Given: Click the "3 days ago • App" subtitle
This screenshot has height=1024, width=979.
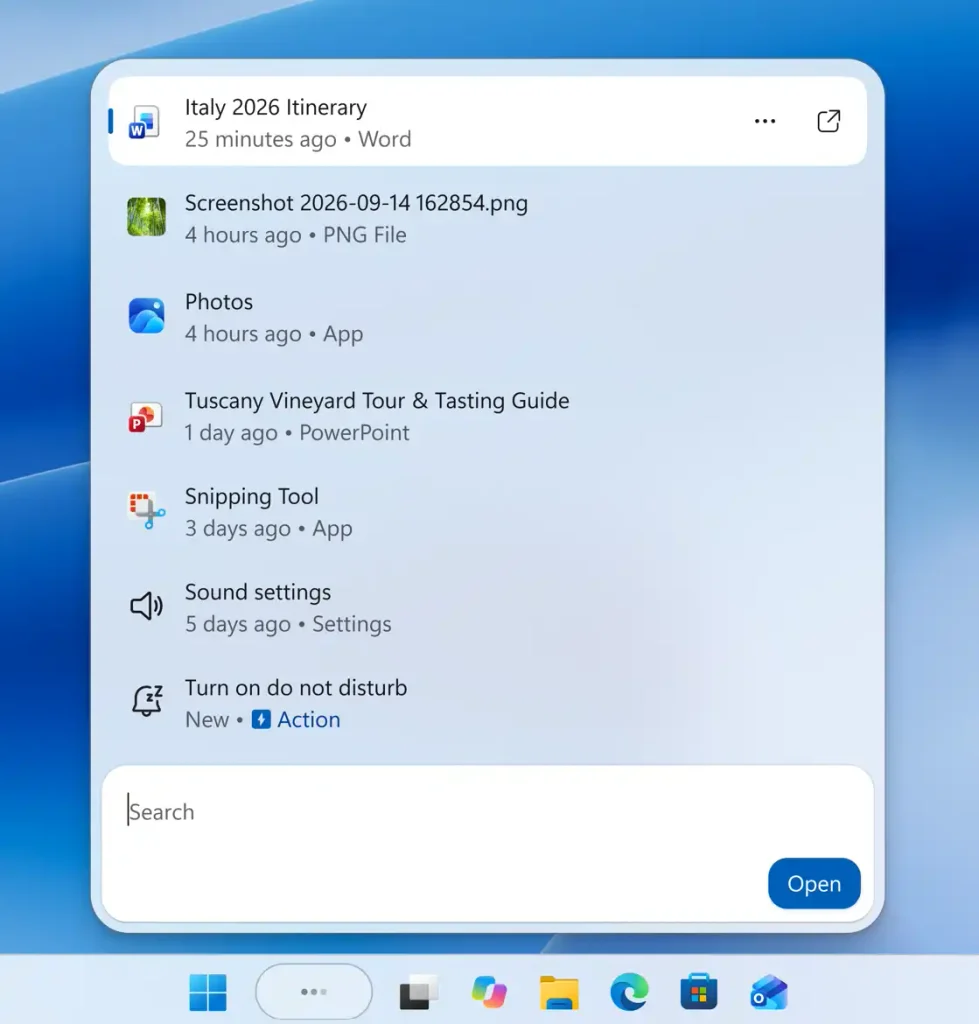Looking at the screenshot, I should [x=268, y=528].
